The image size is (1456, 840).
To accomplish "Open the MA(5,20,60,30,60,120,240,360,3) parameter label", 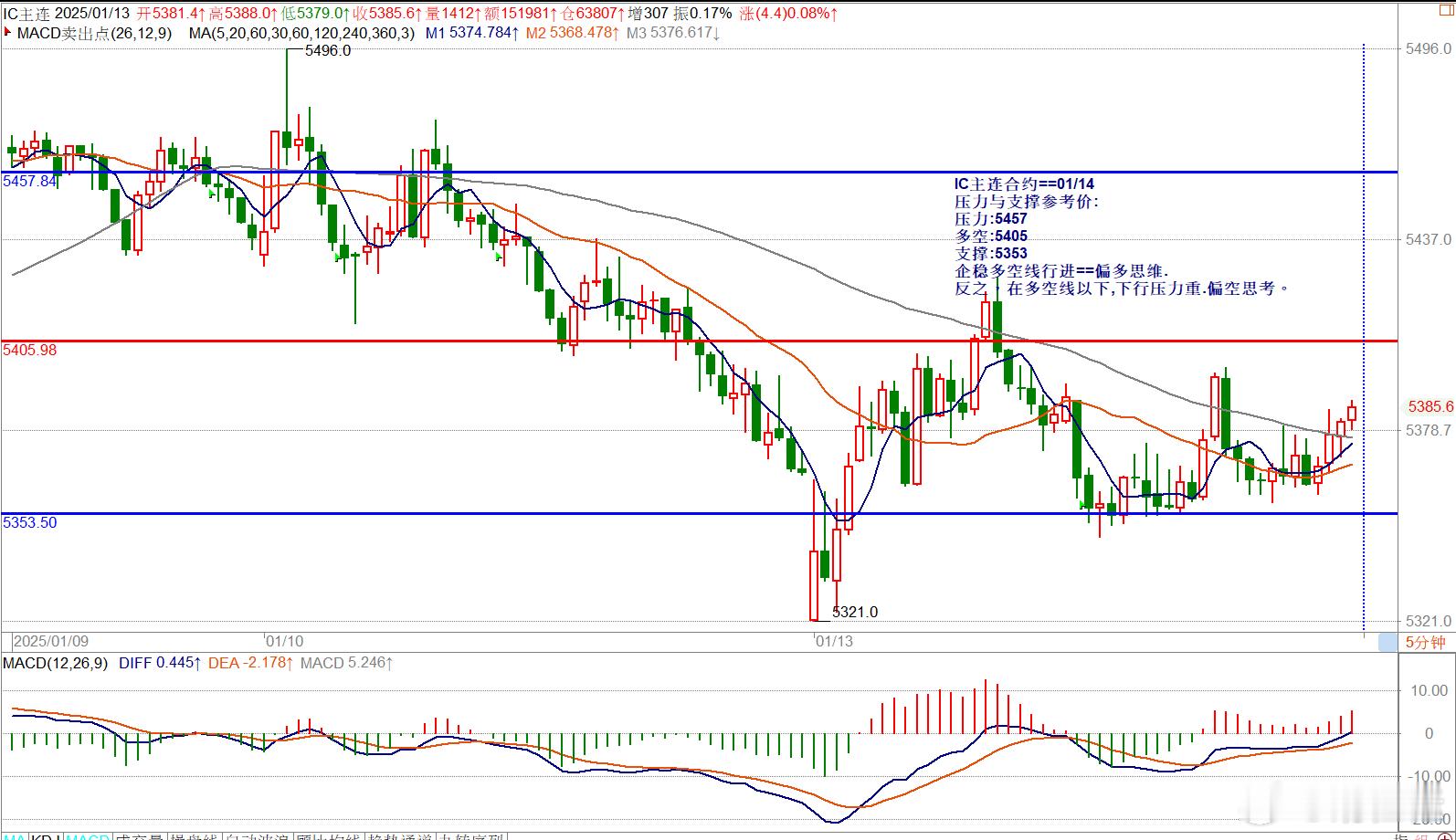I will [301, 34].
